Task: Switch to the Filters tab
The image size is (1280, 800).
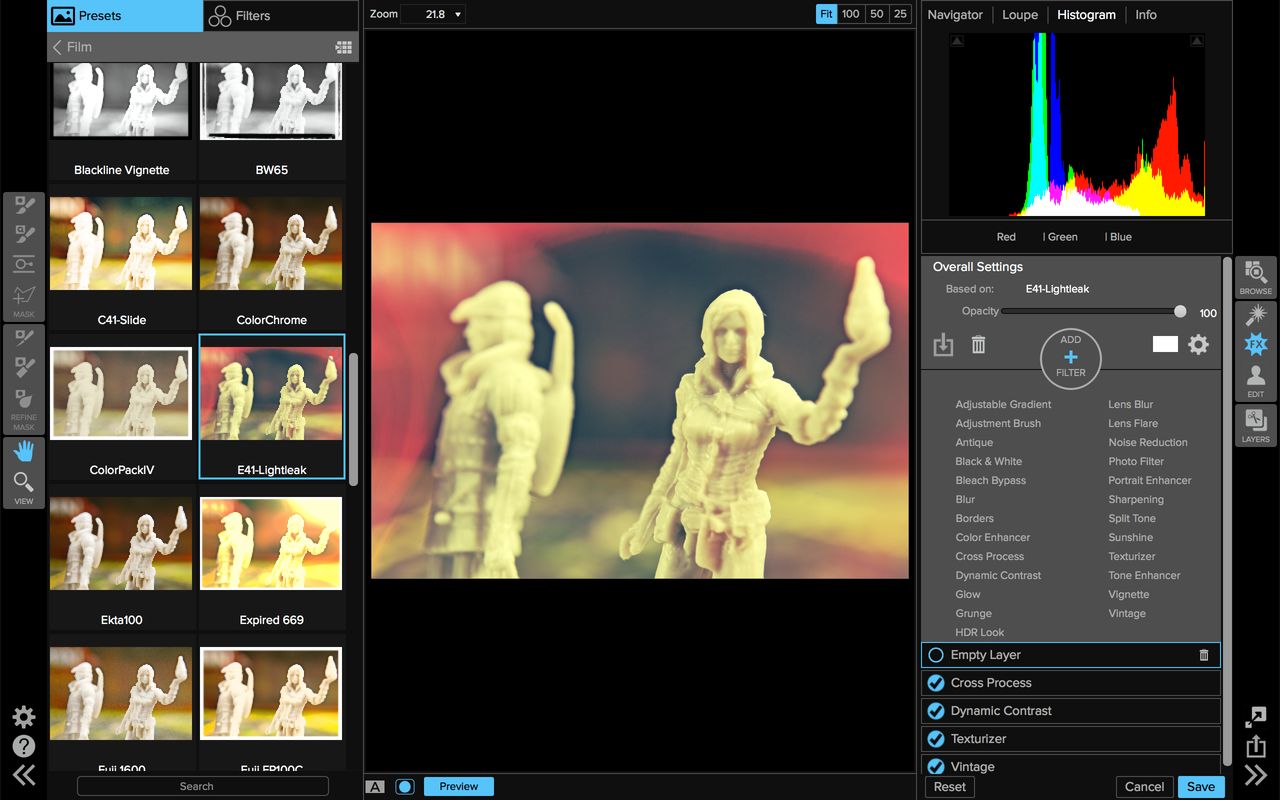Action: pos(280,16)
